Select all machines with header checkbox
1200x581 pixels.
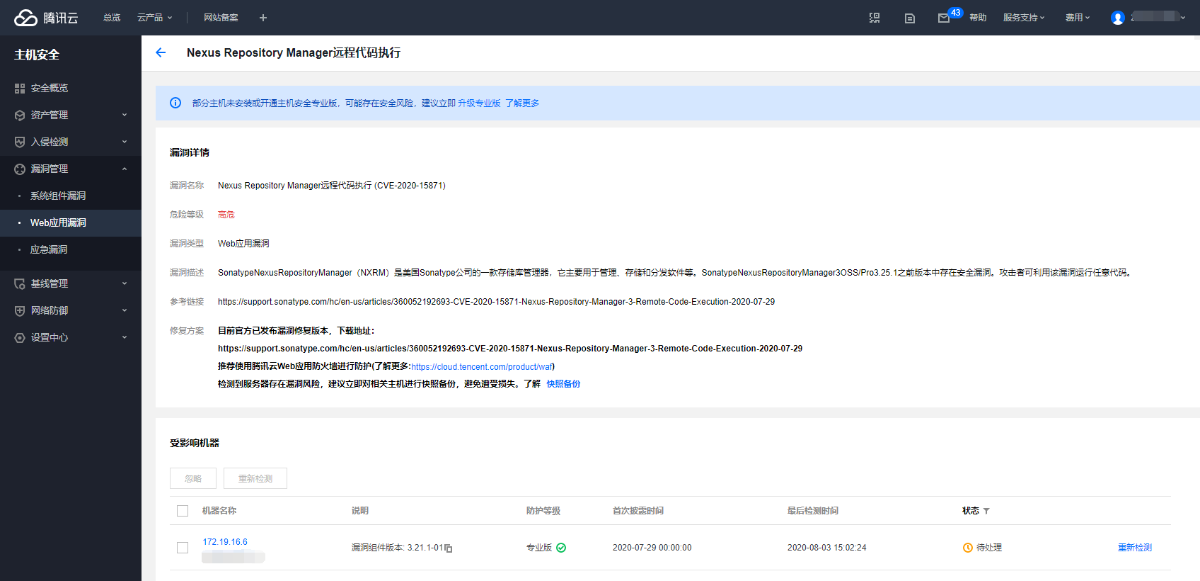pyautogui.click(x=182, y=511)
